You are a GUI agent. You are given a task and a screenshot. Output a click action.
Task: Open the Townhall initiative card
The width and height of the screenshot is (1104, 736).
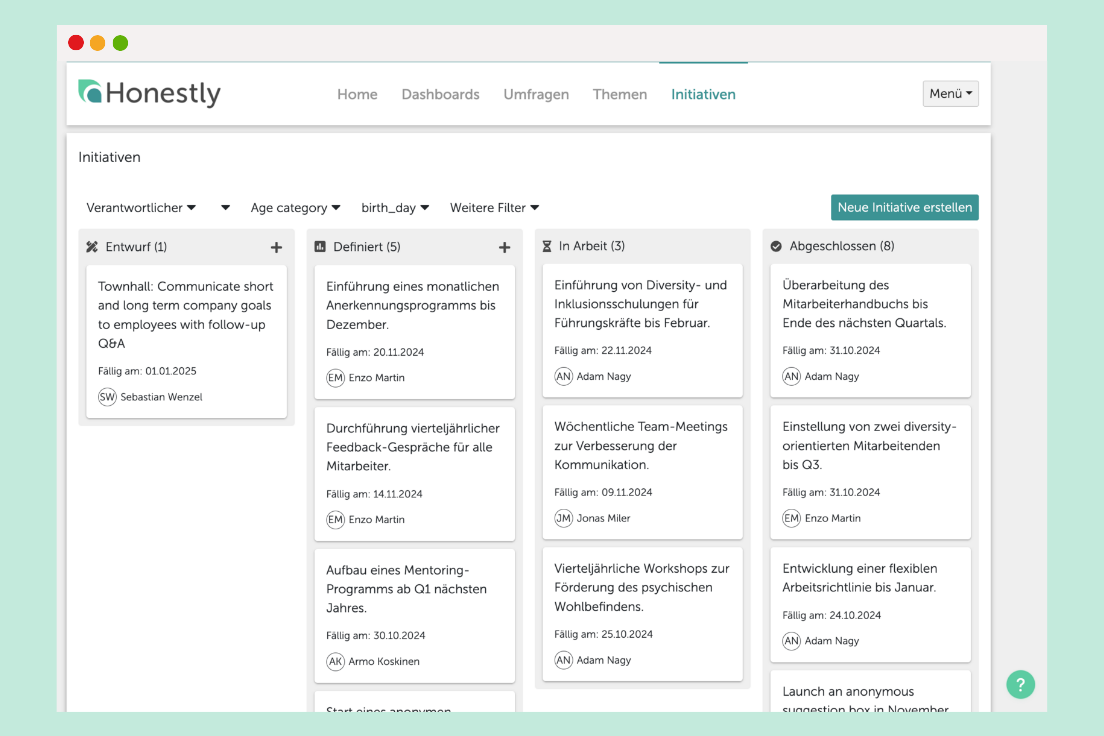[185, 315]
